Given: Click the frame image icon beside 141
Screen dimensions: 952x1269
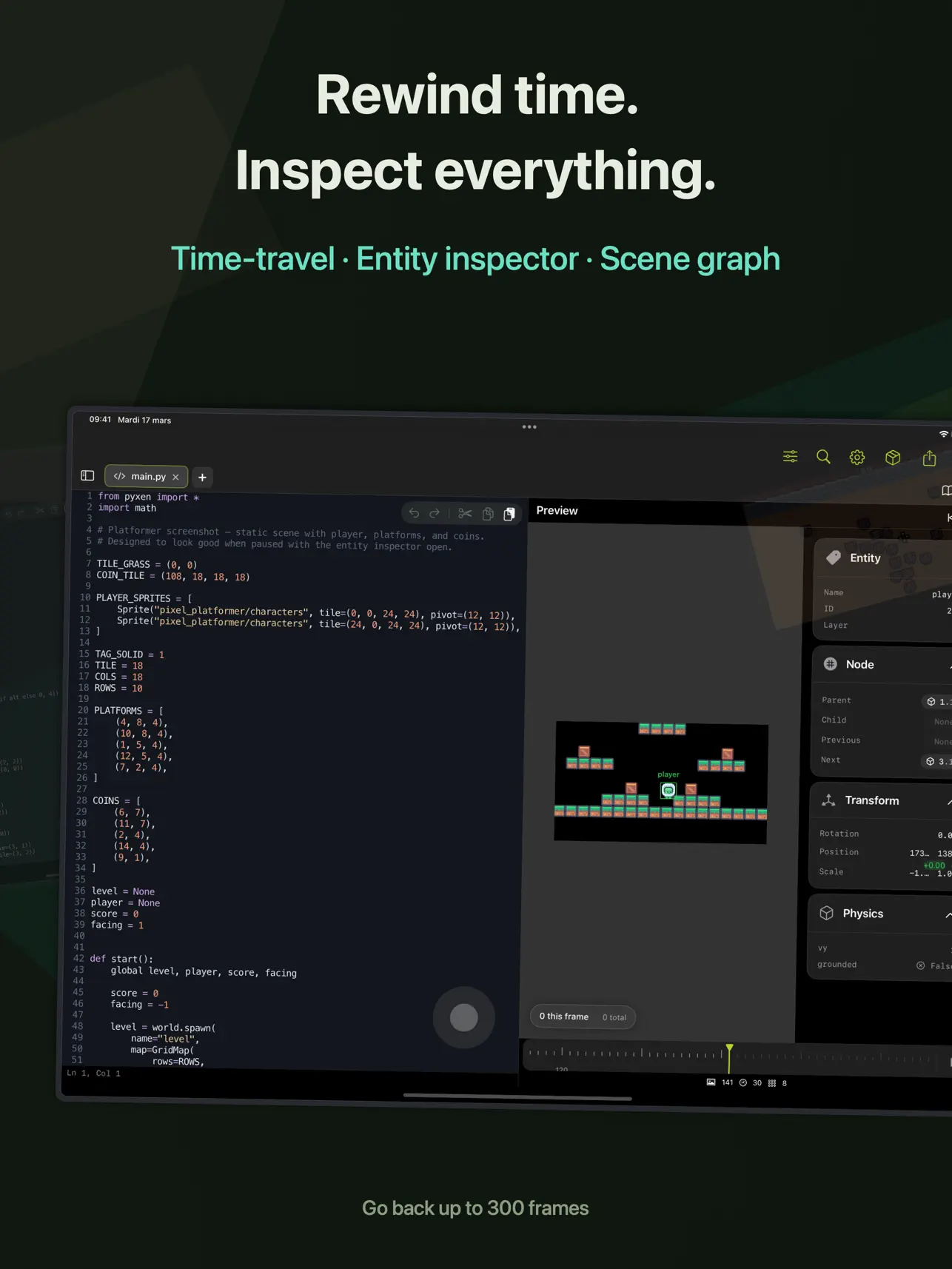Looking at the screenshot, I should tap(711, 1082).
